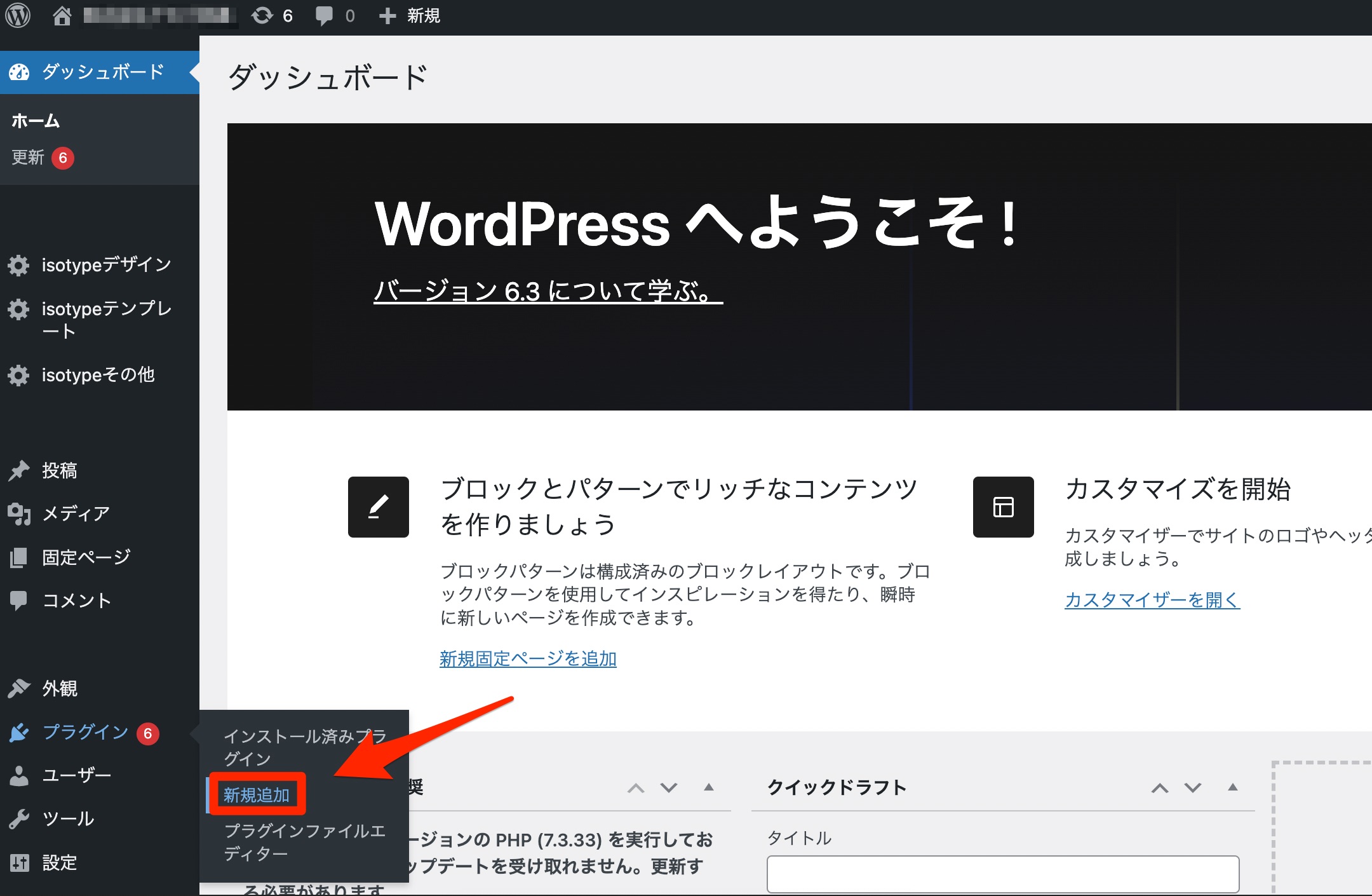1372x896 pixels.
Task: Follow the バージョン 6.3 について学ぶ link
Action: pyautogui.click(x=548, y=291)
